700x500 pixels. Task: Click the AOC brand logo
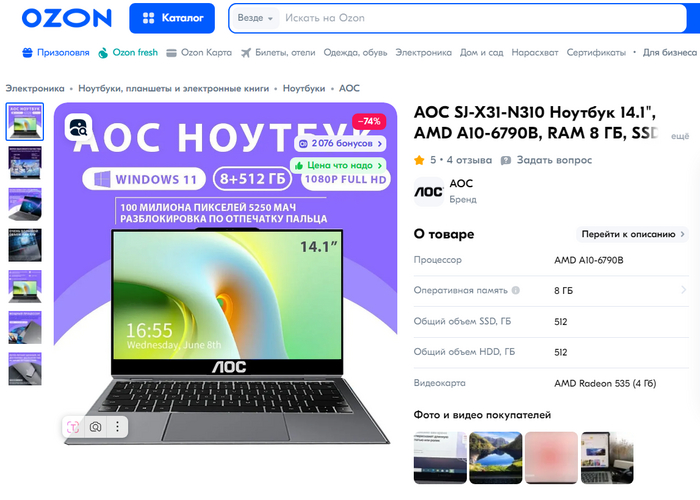429,192
